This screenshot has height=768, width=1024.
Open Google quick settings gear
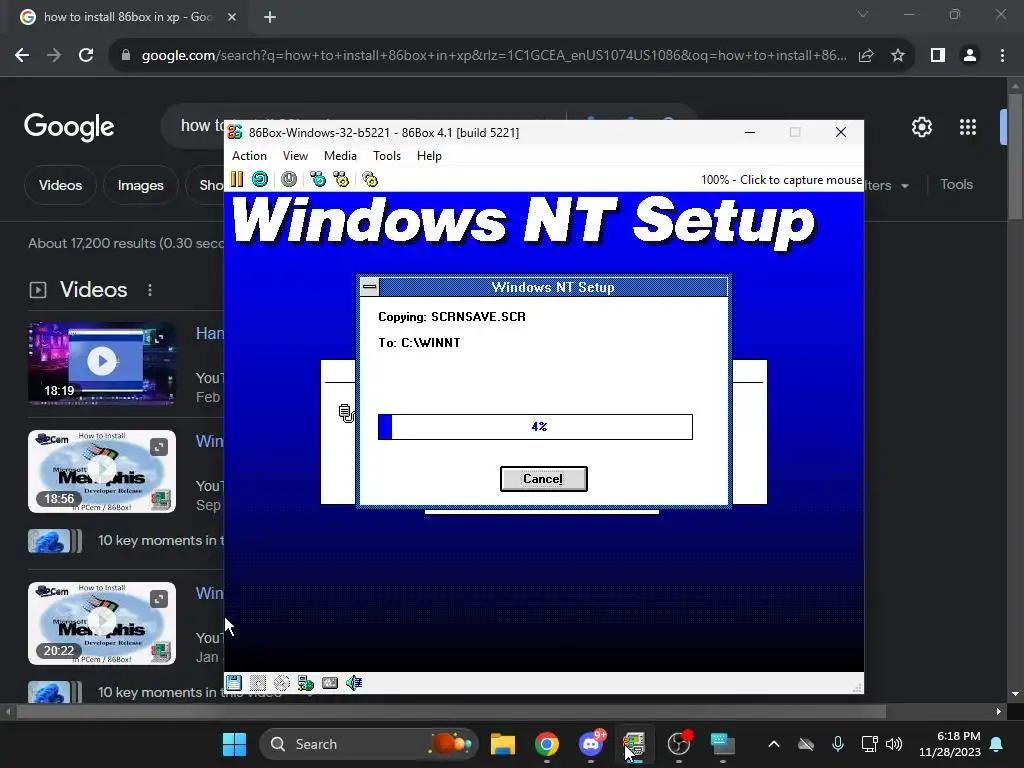point(921,127)
